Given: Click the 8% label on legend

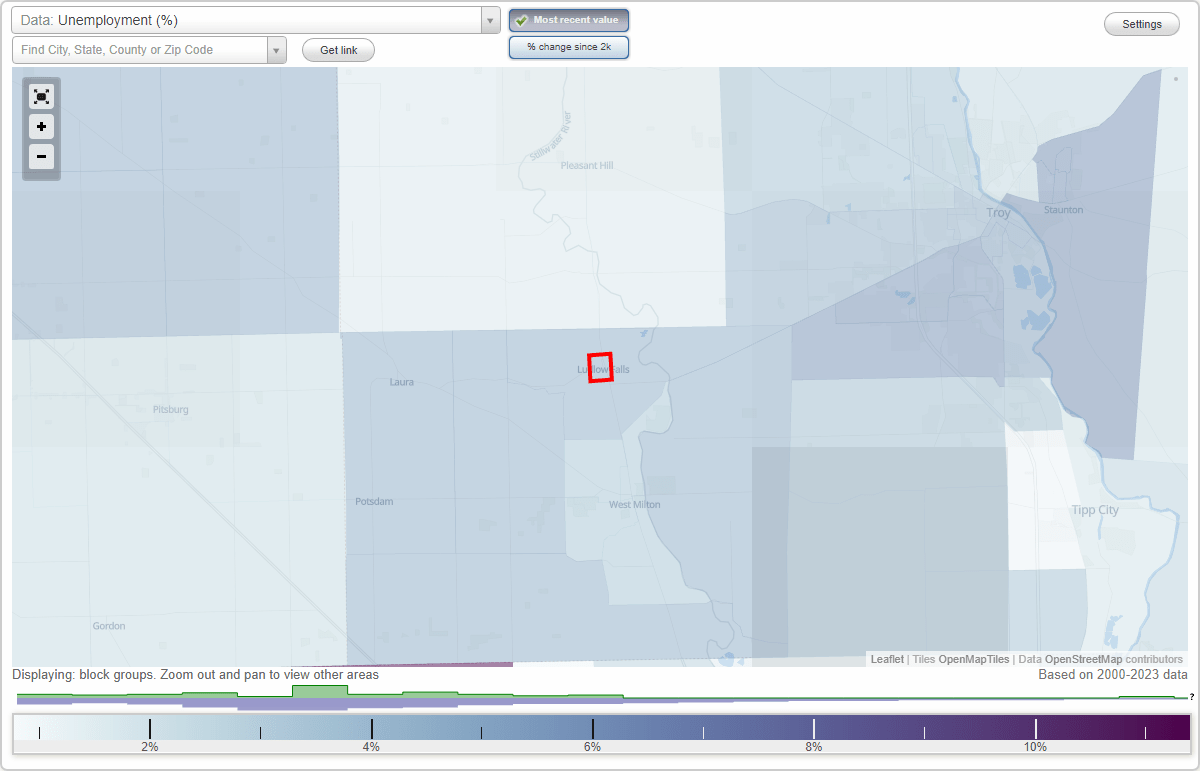Looking at the screenshot, I should coord(814,747).
